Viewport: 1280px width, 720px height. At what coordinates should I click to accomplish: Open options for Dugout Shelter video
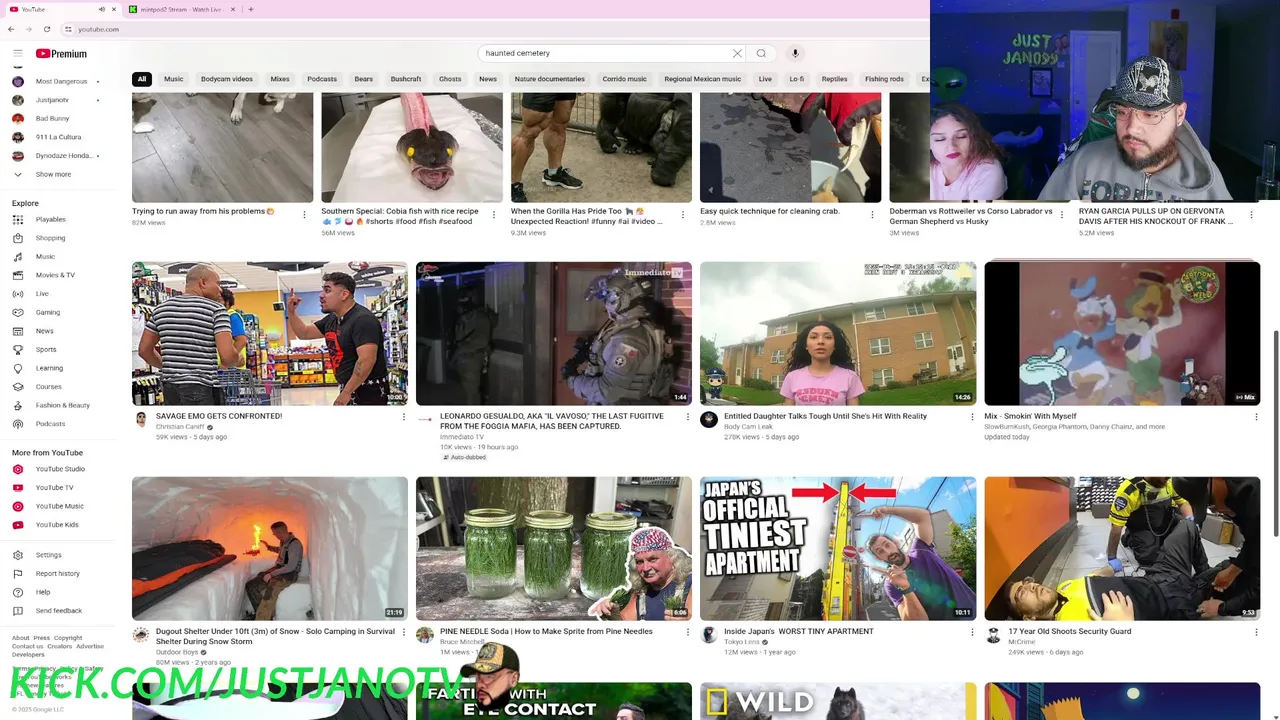tap(403, 632)
